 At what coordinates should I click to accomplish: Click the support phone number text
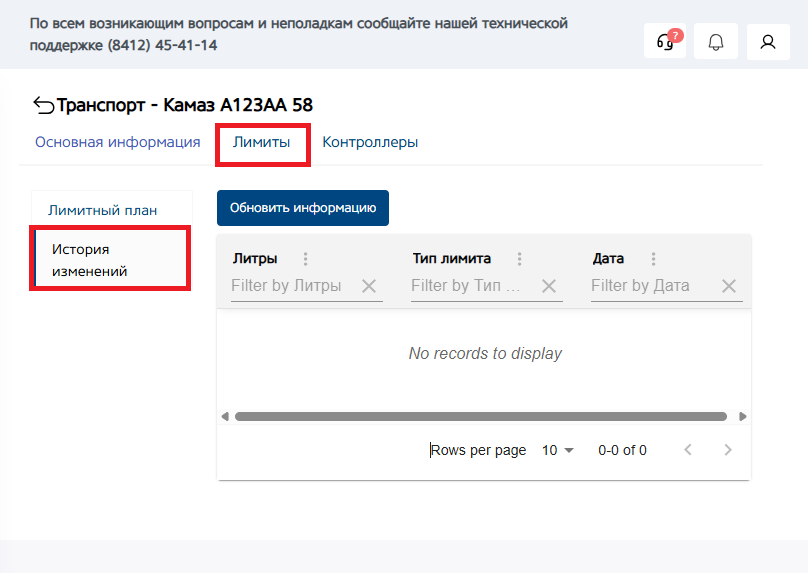pos(162,45)
